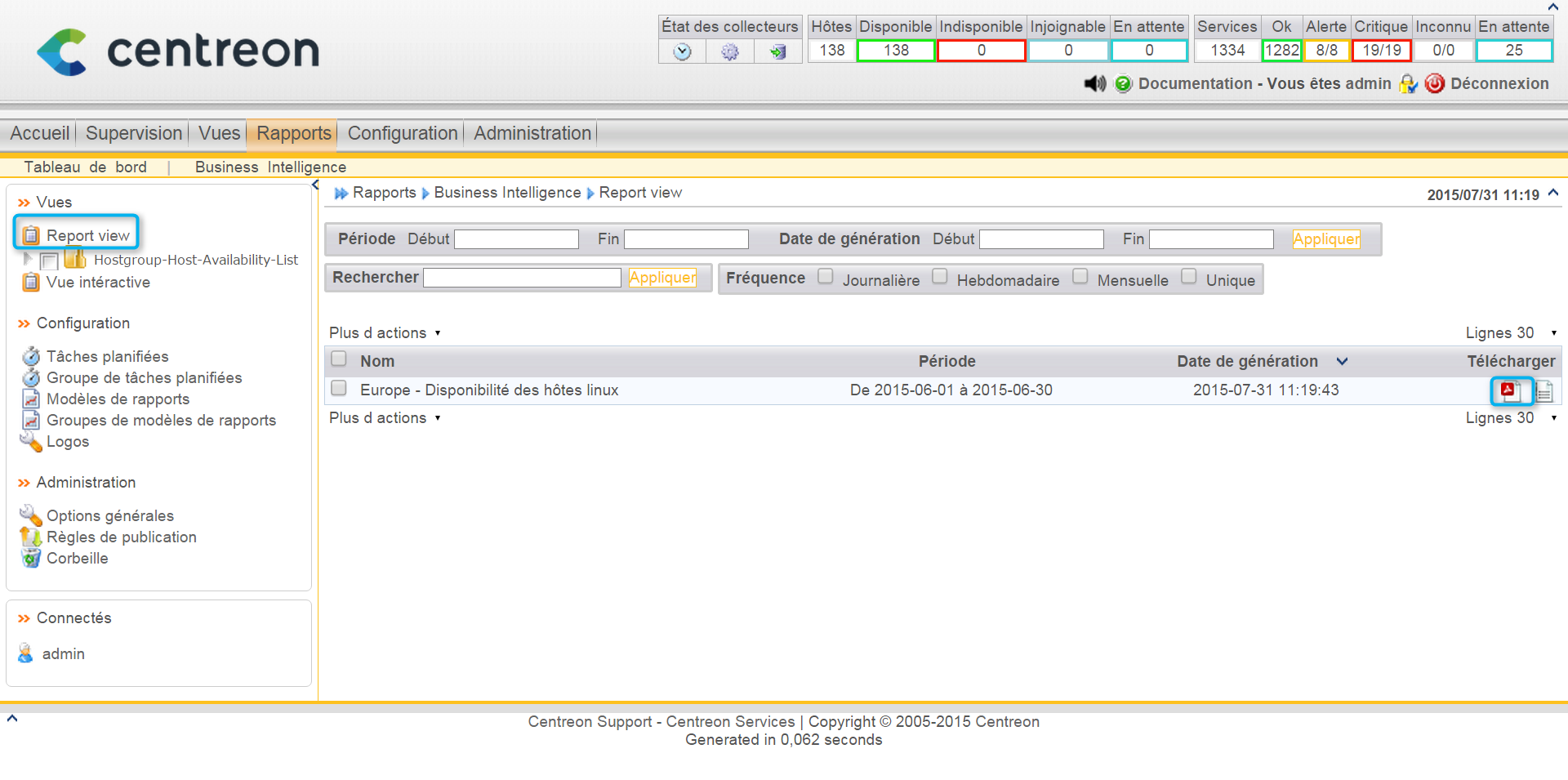Viewport: 1568px width, 780px height.
Task: Click the admin user avatar icon
Action: pos(26,653)
